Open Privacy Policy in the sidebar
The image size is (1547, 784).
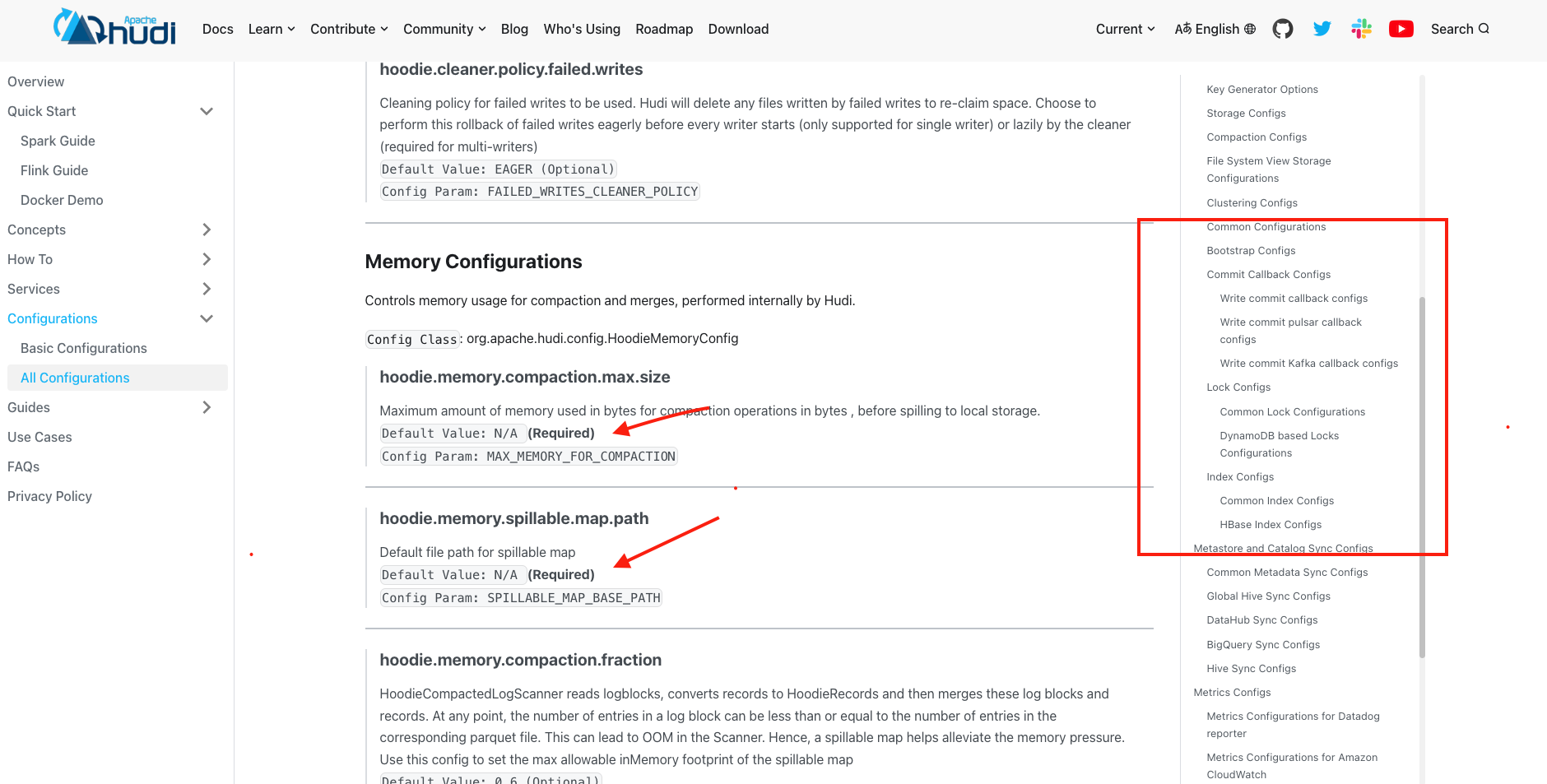49,496
